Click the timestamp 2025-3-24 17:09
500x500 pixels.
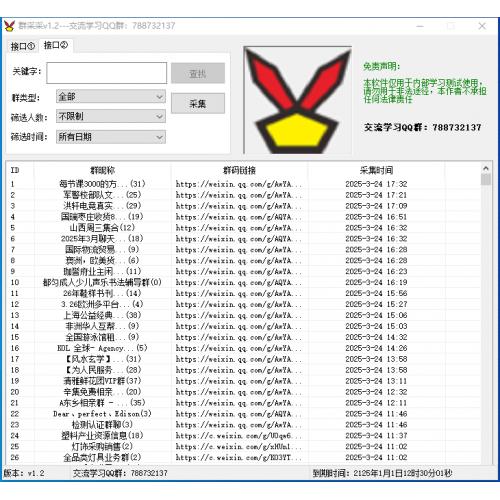coord(376,206)
